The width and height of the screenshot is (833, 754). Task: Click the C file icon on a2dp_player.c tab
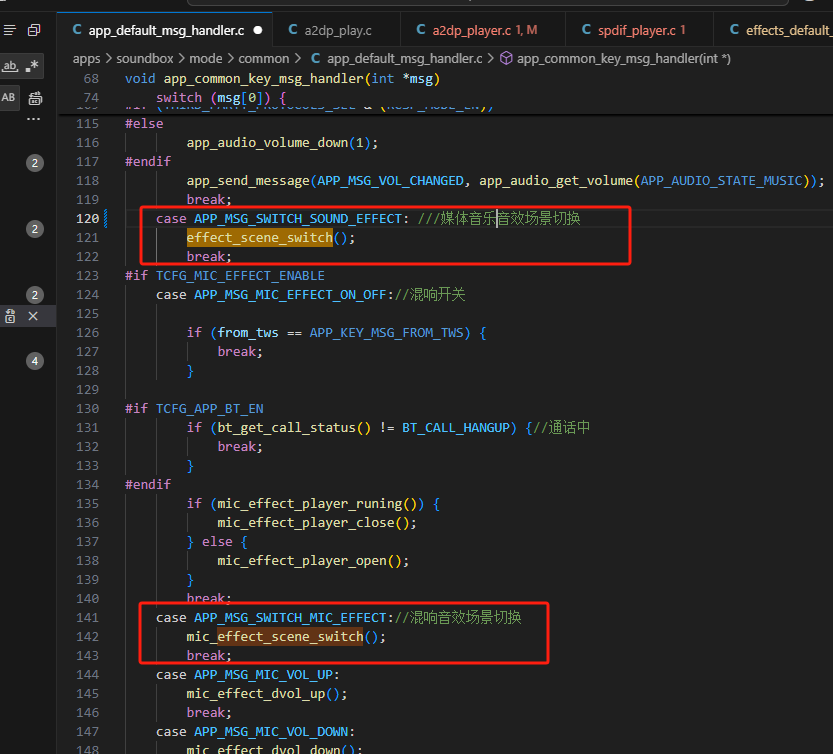(x=421, y=30)
